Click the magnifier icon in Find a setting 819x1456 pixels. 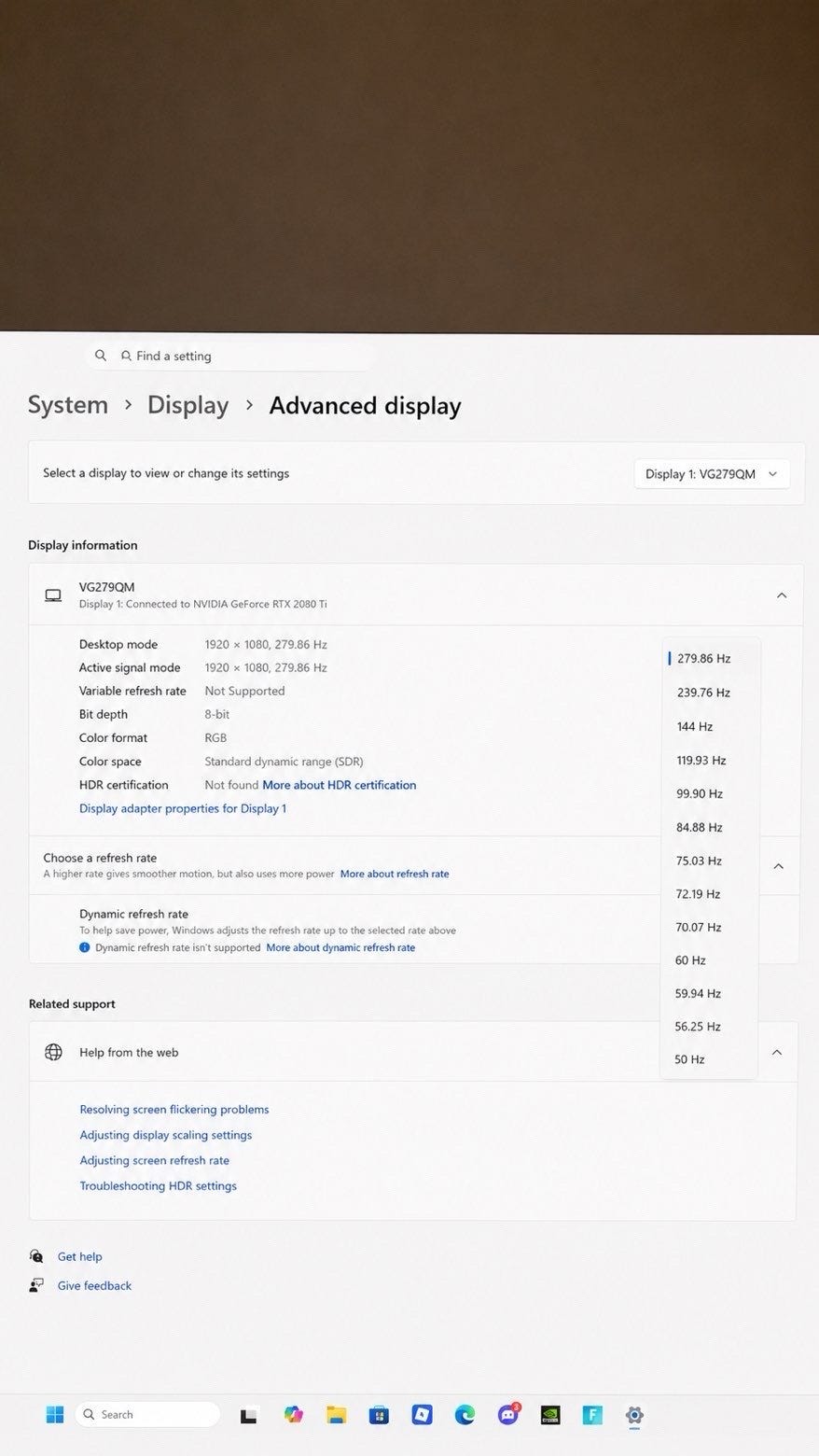coord(101,356)
